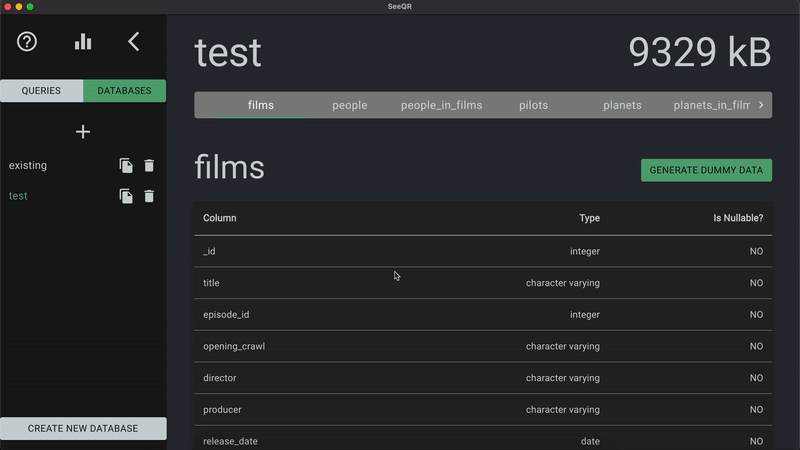Select the existing database entry
This screenshot has width=800, height=450.
pyautogui.click(x=28, y=166)
